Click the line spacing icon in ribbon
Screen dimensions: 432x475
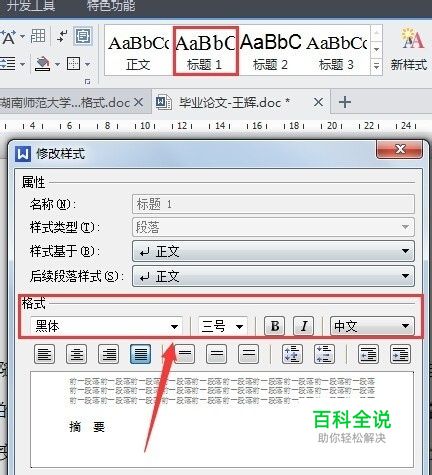pos(8,63)
